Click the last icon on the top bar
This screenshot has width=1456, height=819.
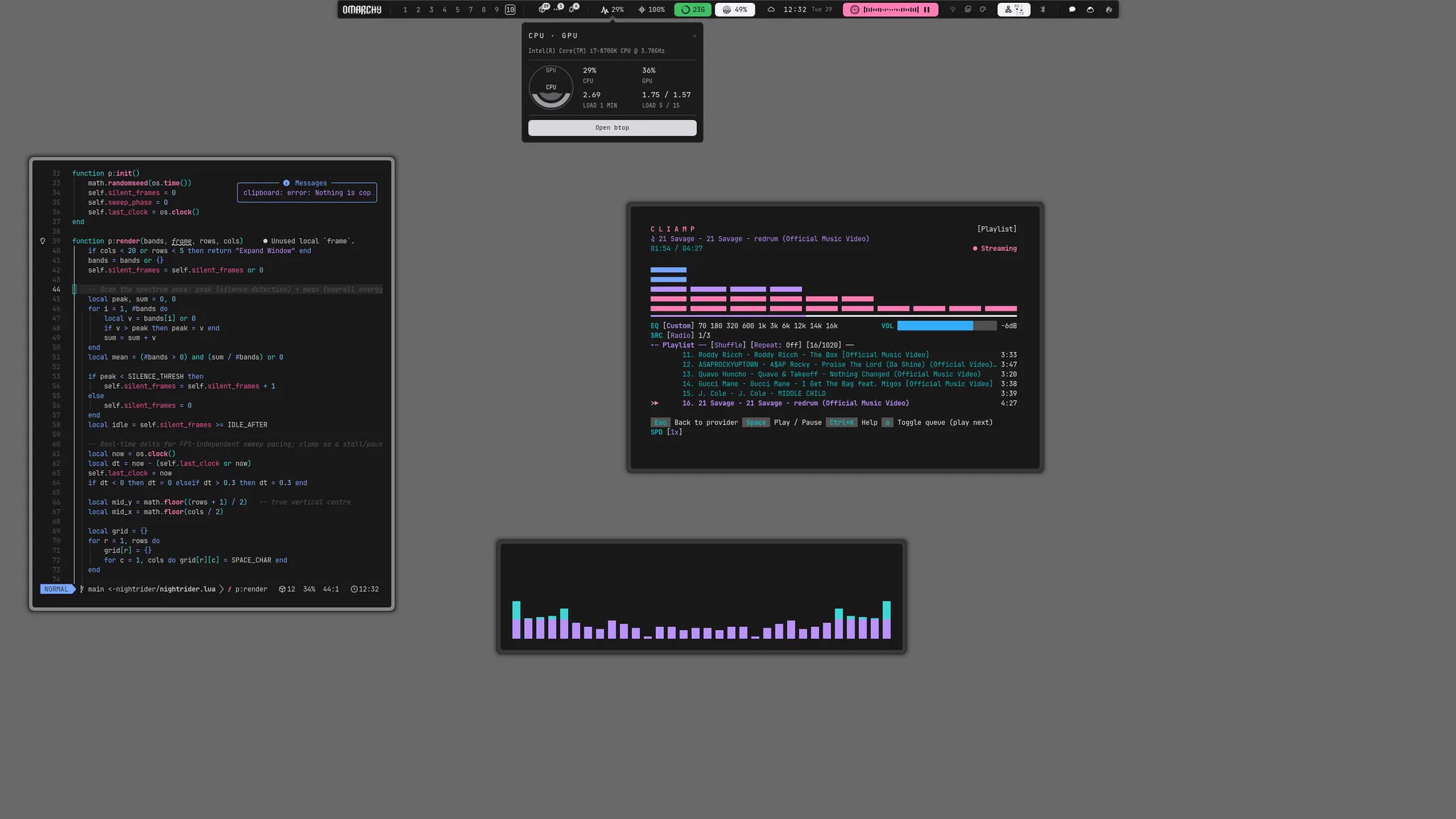click(1108, 10)
